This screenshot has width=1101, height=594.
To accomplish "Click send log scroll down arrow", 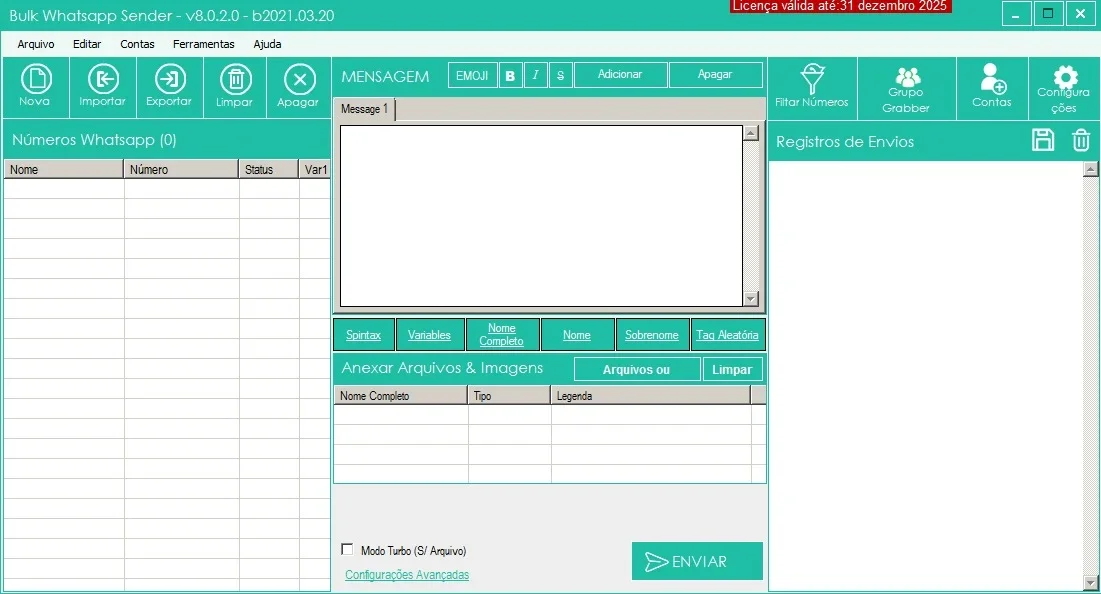I will [1090, 583].
